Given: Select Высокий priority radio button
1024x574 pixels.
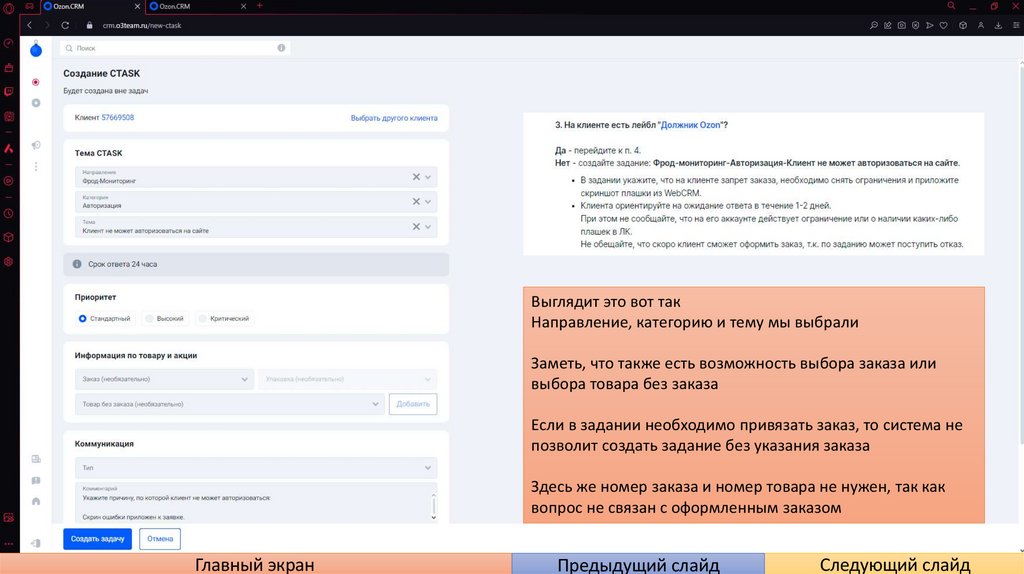Looking at the screenshot, I should coord(149,319).
